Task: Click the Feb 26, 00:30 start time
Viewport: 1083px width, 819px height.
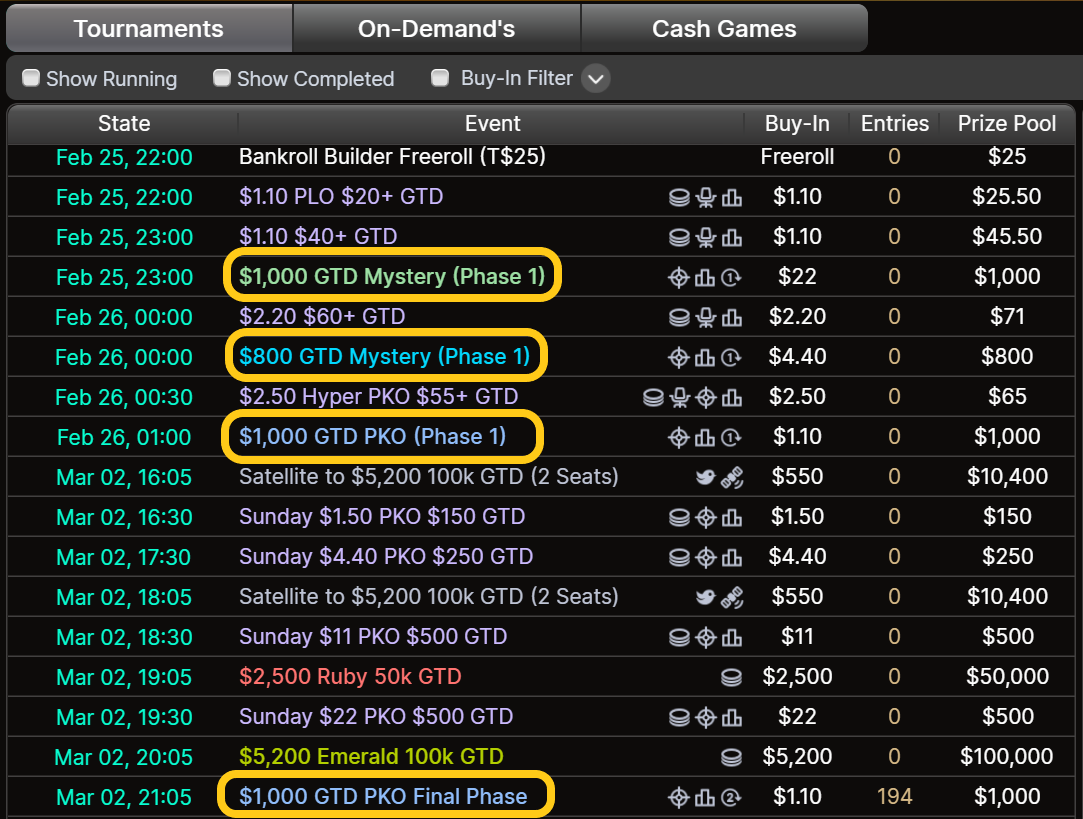Action: (x=124, y=398)
